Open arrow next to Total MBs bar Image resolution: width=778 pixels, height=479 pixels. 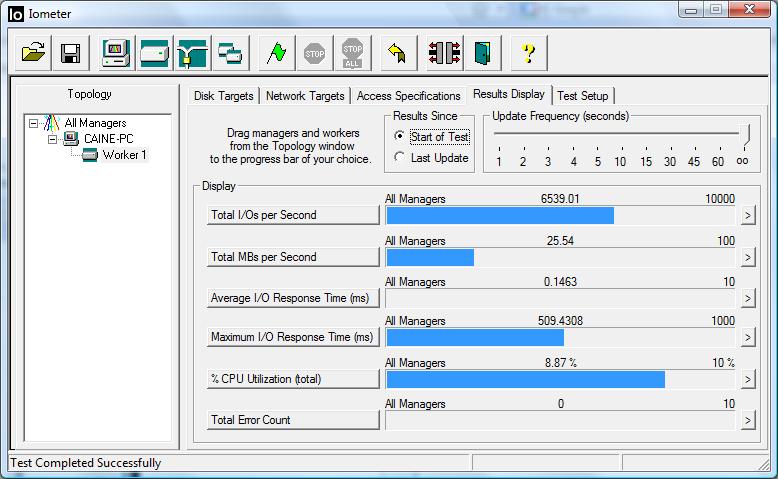[x=748, y=257]
